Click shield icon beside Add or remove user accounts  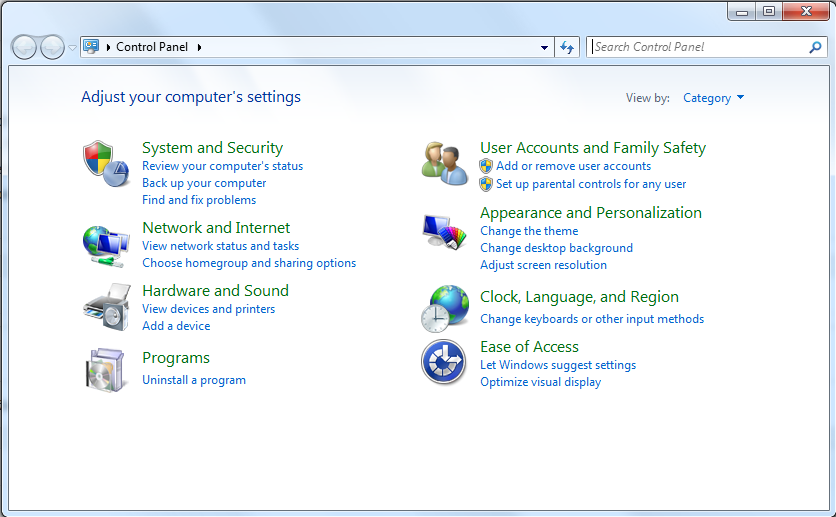(x=486, y=166)
